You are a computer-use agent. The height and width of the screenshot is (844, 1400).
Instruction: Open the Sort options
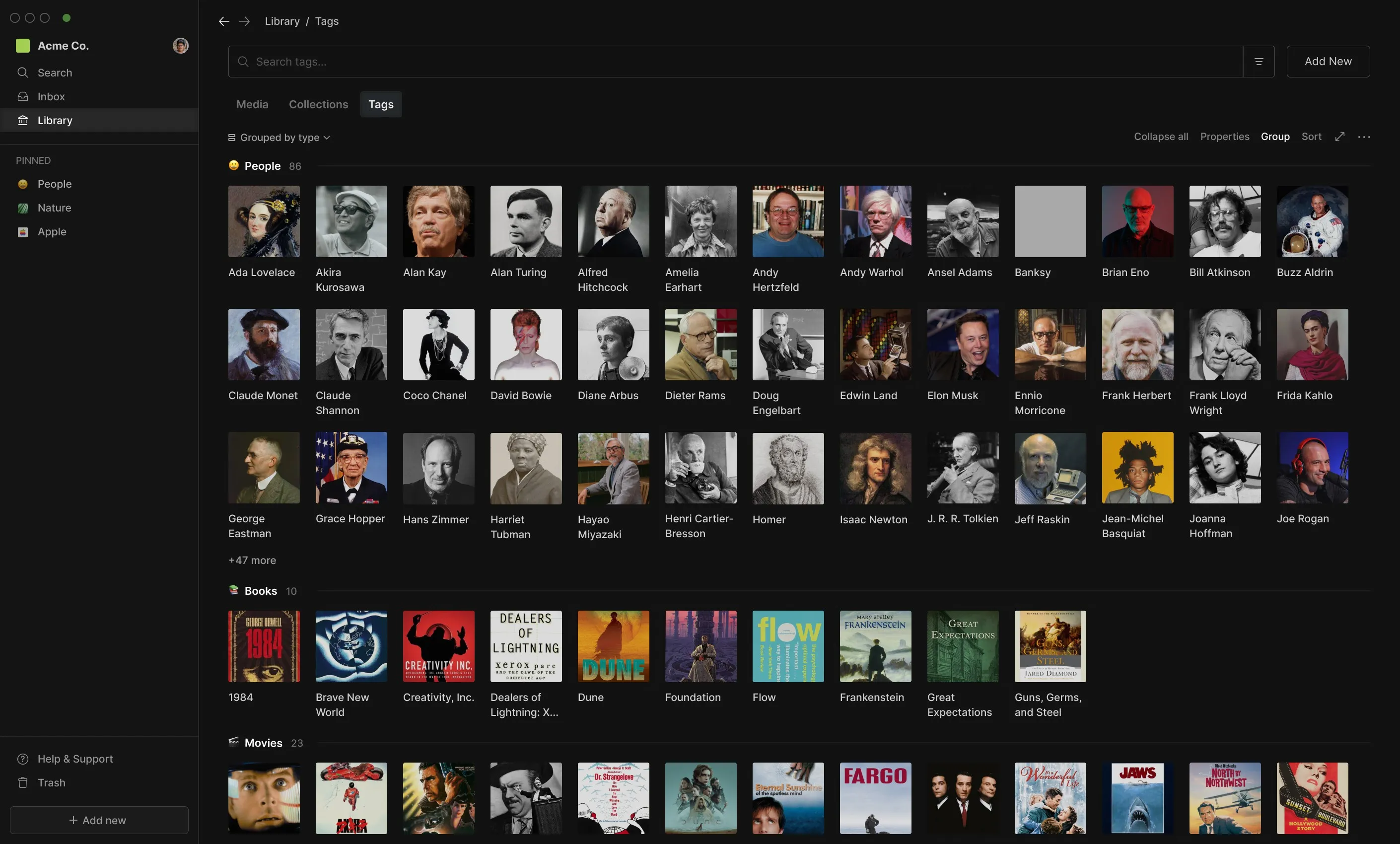pos(1311,137)
